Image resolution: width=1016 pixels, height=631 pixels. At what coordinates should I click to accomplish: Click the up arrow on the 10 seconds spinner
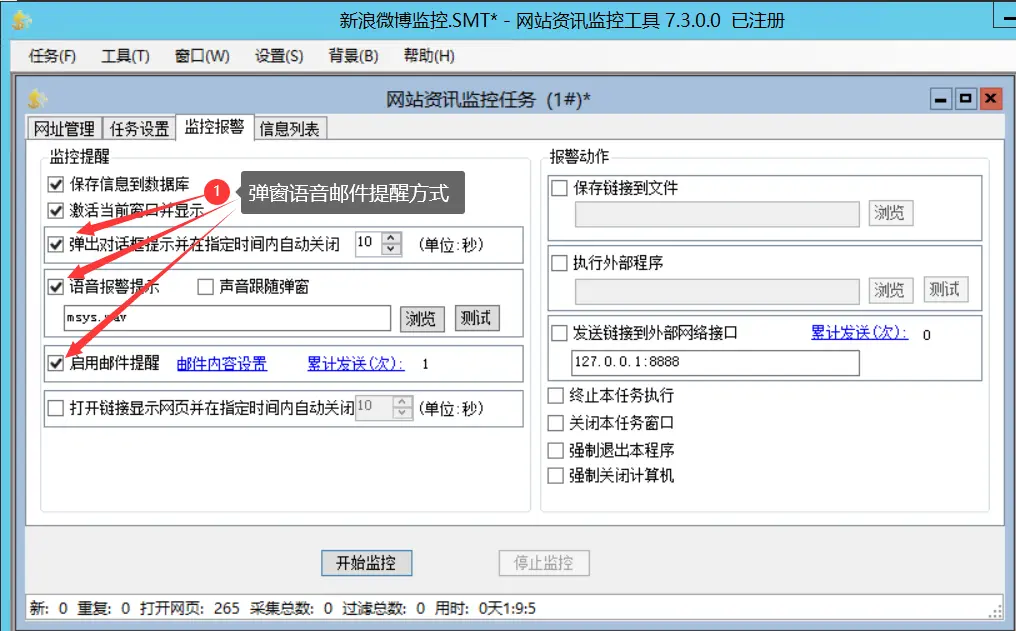click(391, 238)
